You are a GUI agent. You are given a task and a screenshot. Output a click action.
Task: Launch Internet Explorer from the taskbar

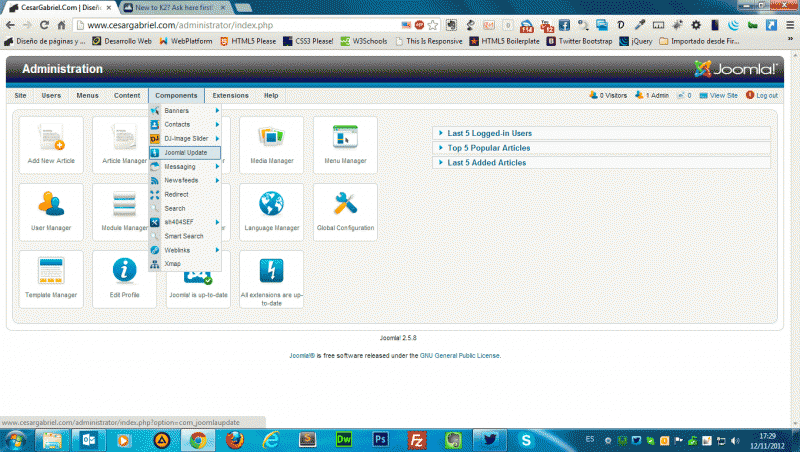[271, 440]
